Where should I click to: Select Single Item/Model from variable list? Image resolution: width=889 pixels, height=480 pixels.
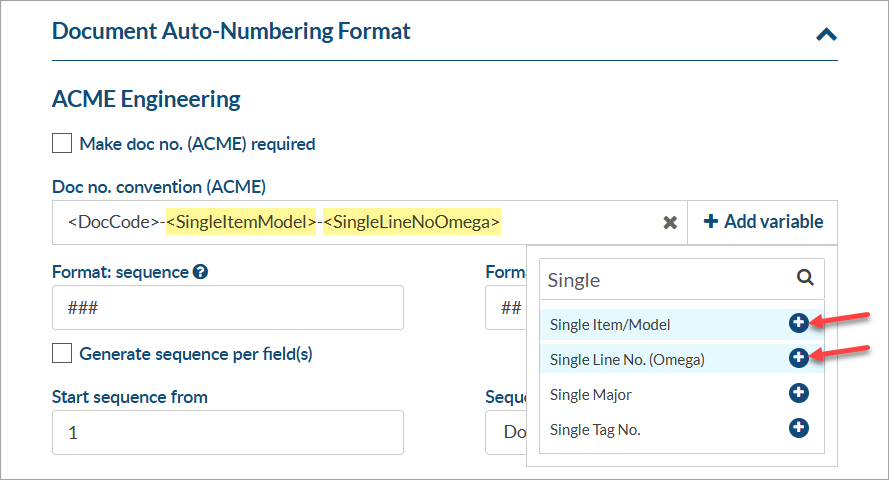(x=610, y=324)
